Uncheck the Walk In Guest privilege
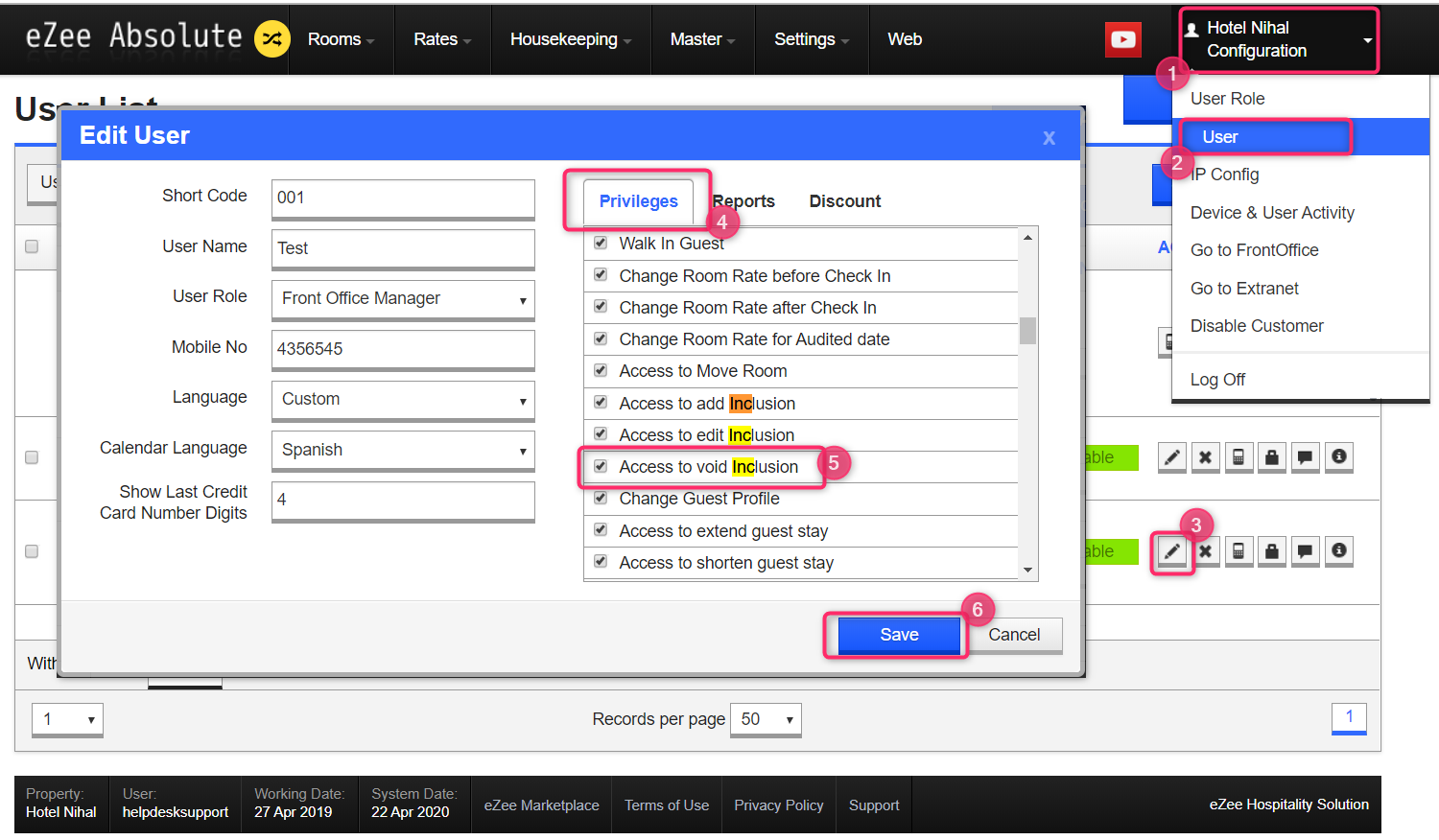The width and height of the screenshot is (1439, 840). click(601, 243)
